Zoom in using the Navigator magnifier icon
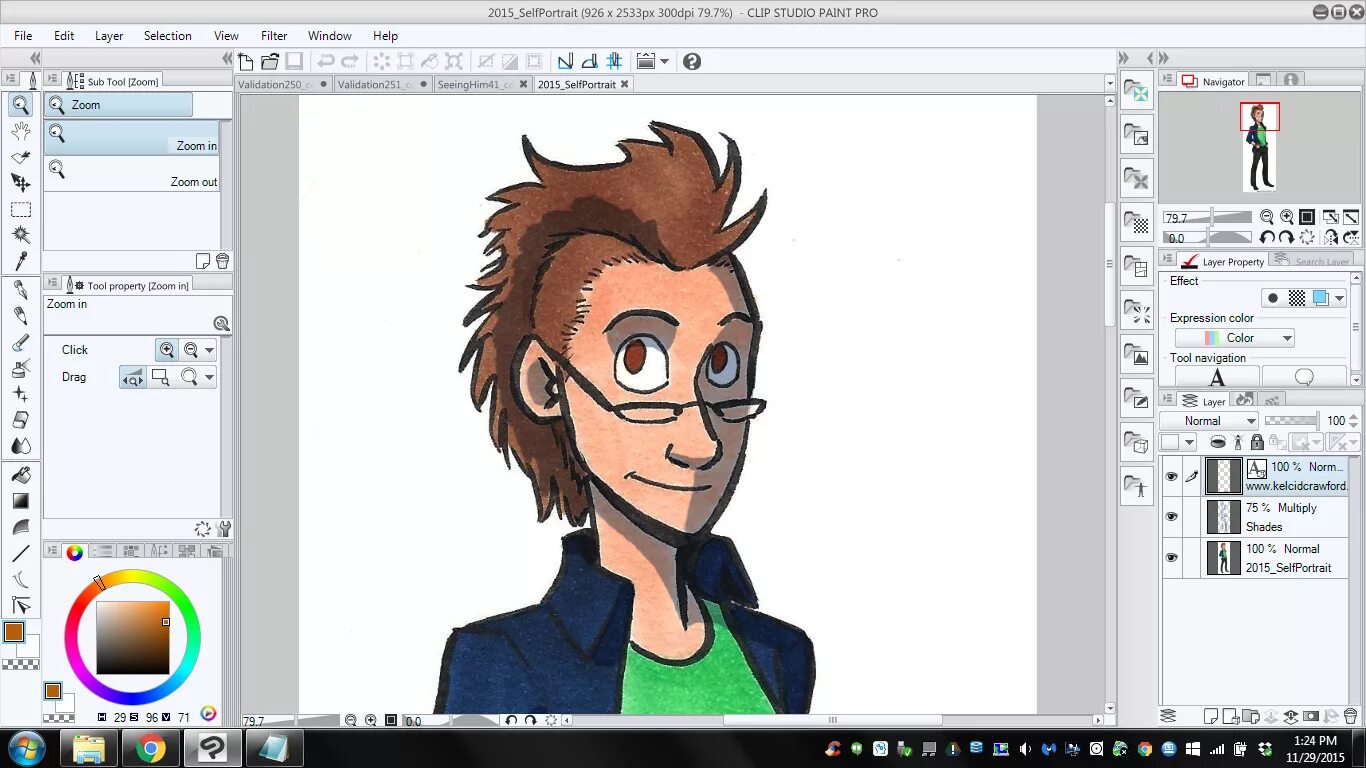The height and width of the screenshot is (768, 1366). pos(1286,216)
